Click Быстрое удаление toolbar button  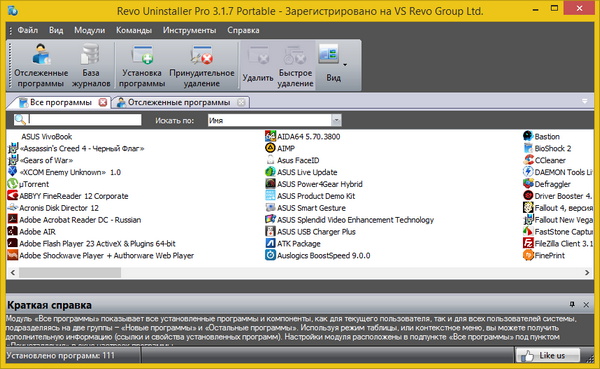pos(295,66)
